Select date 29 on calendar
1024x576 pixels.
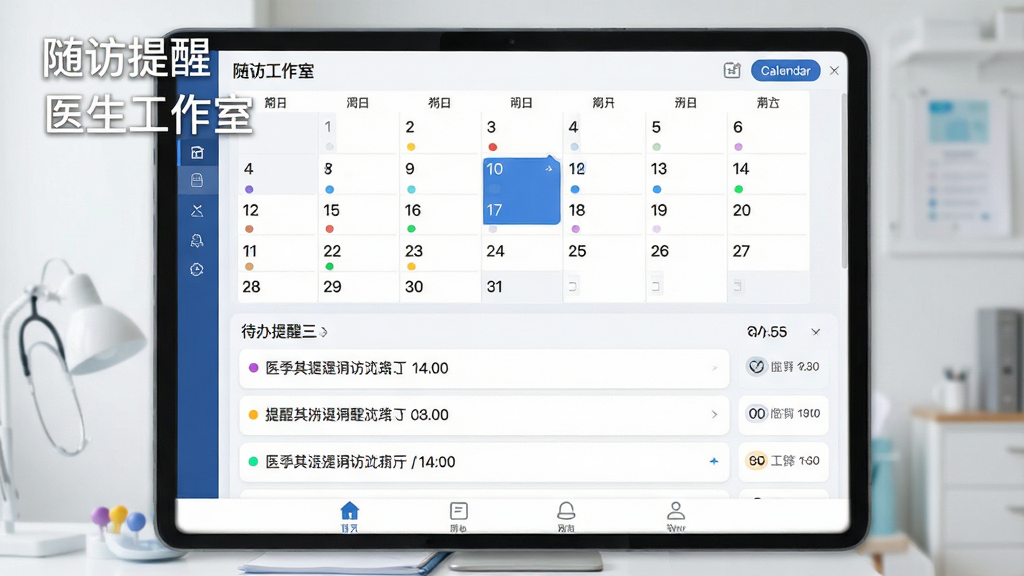click(358, 287)
